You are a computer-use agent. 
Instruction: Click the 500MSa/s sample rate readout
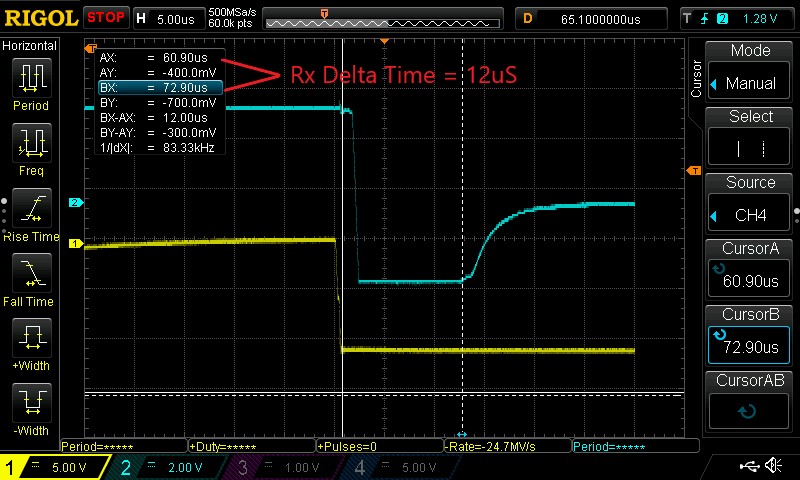(232, 12)
